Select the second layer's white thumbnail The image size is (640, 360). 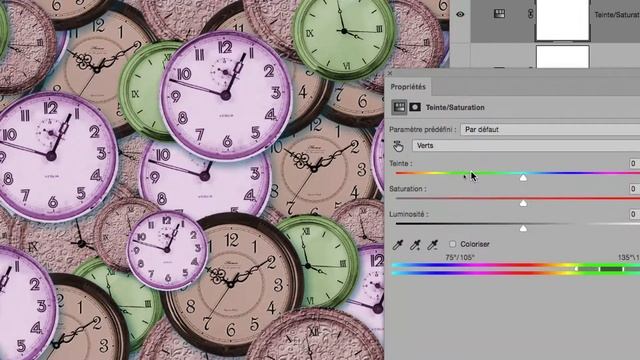[x=562, y=56]
